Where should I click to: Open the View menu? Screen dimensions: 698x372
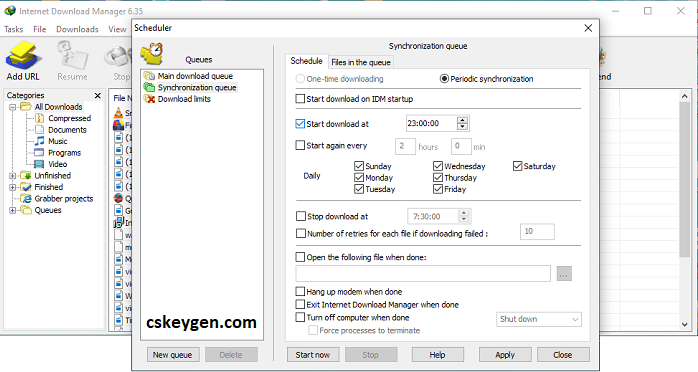[117, 29]
